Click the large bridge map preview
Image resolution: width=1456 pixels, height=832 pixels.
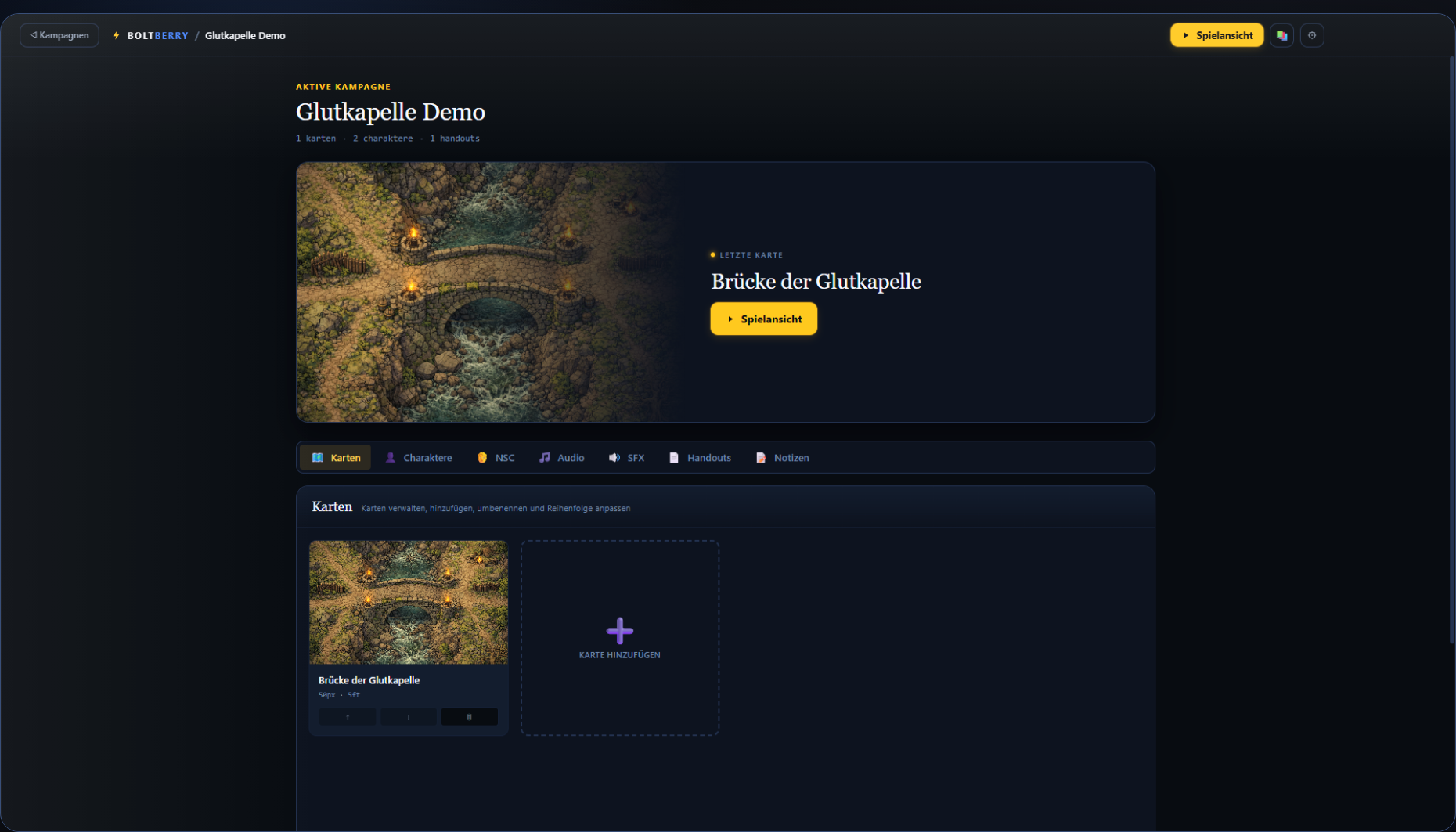click(485, 292)
